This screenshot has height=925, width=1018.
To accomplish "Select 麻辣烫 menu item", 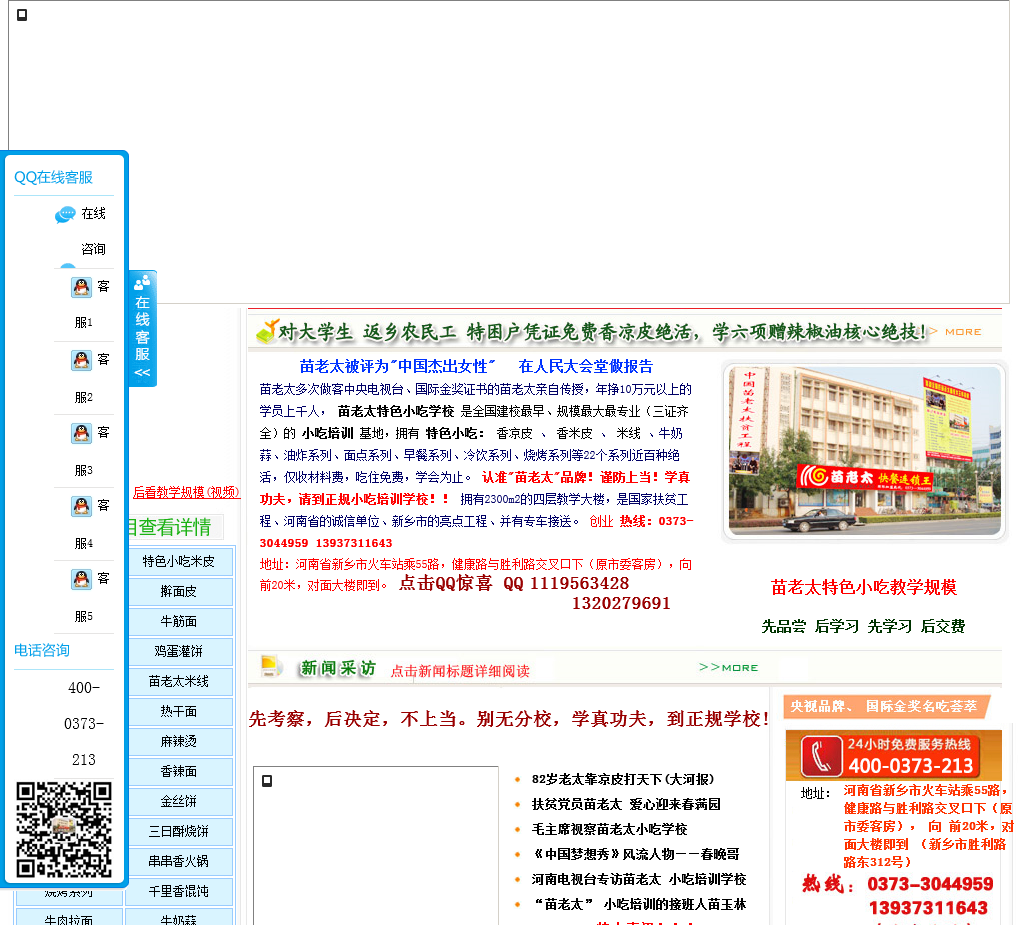I will click(179, 741).
